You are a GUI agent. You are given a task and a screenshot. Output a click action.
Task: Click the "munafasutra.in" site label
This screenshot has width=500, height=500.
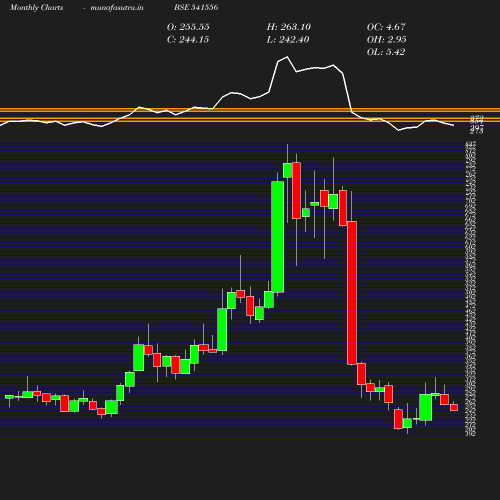coord(117,7)
